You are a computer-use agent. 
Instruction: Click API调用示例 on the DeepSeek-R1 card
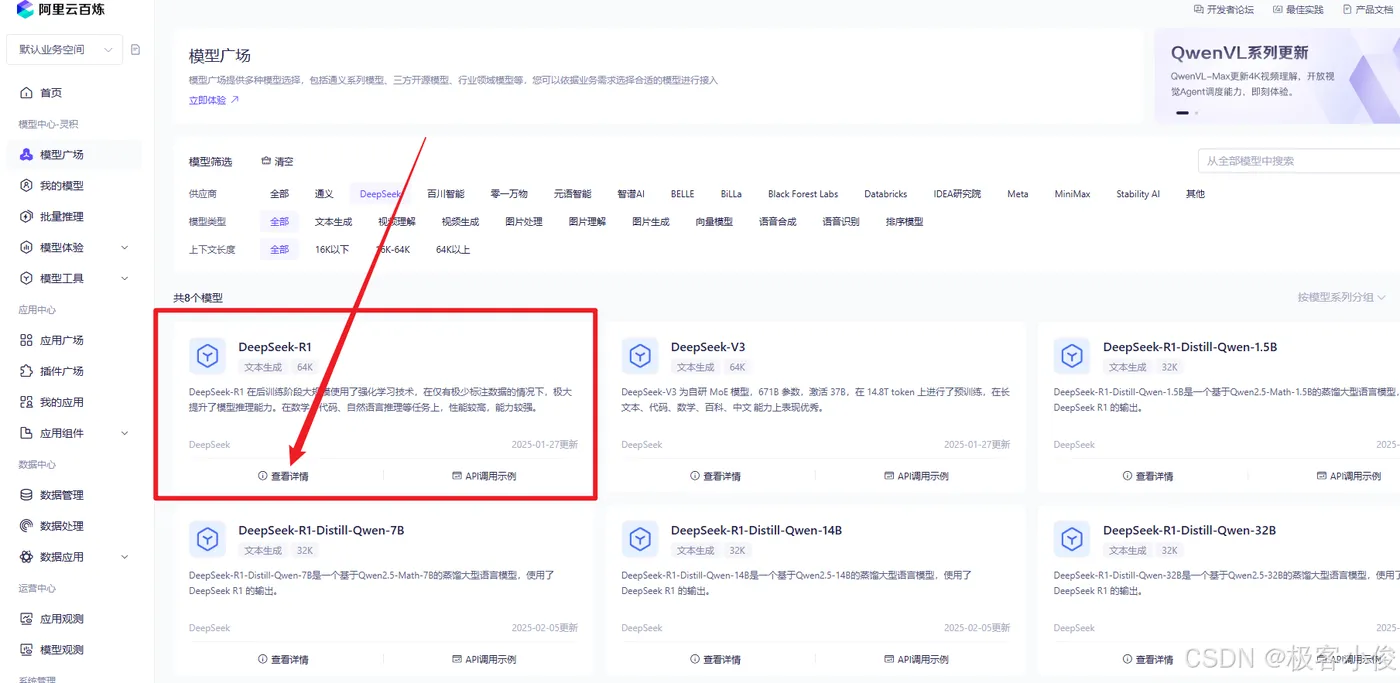coord(484,477)
